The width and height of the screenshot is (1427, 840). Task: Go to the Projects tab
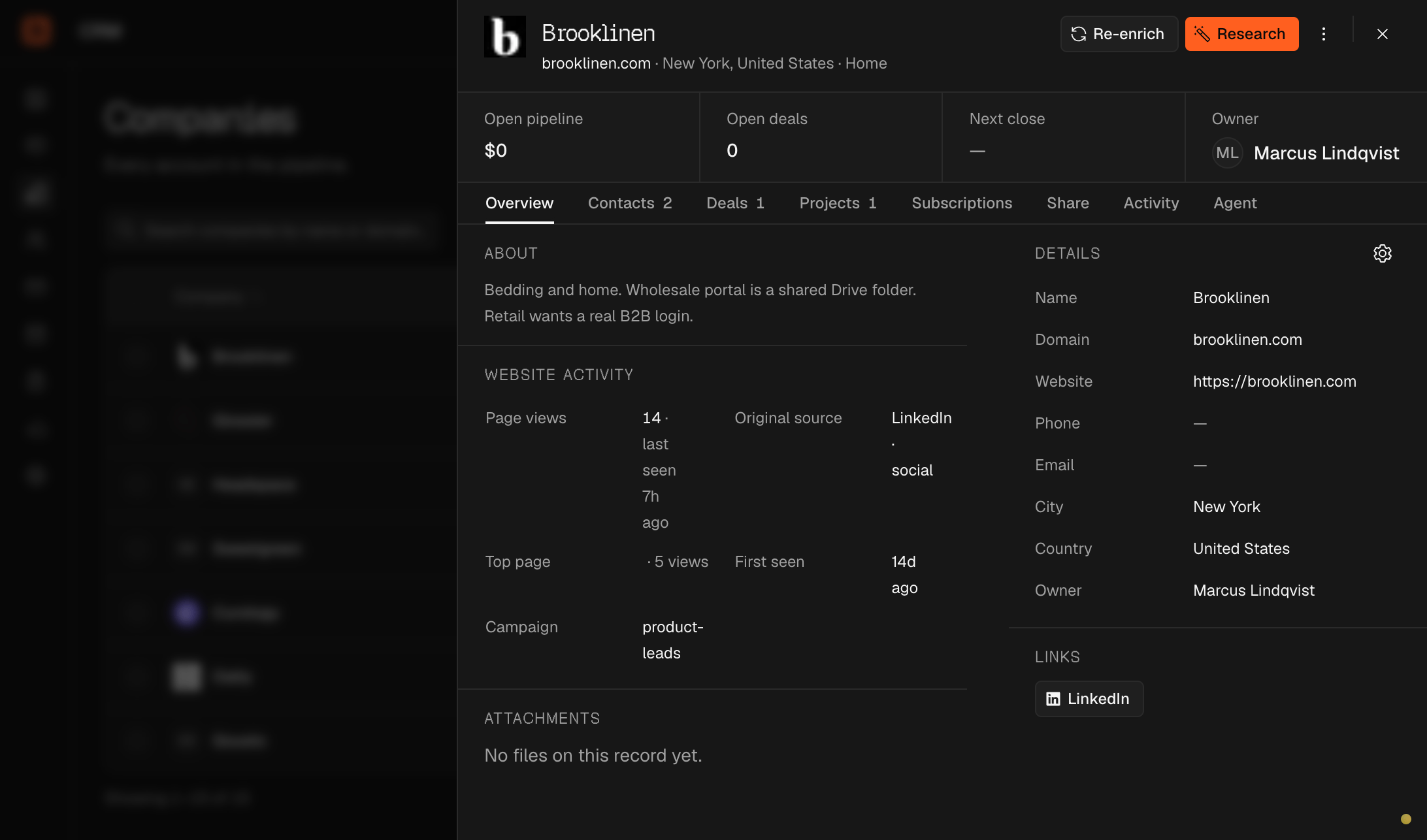838,203
